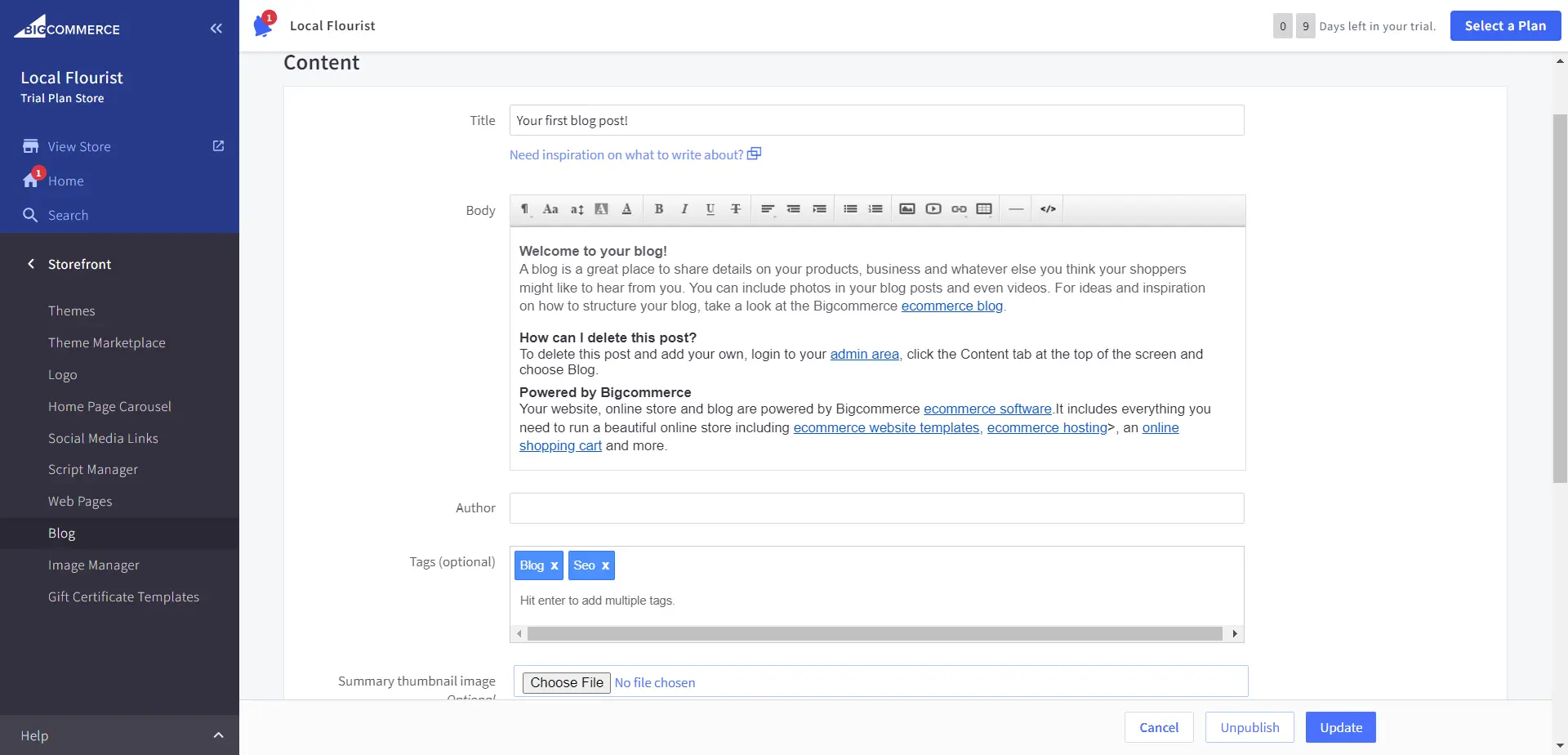The image size is (1568, 755).
Task: Click the Unpublish button
Action: point(1249,727)
